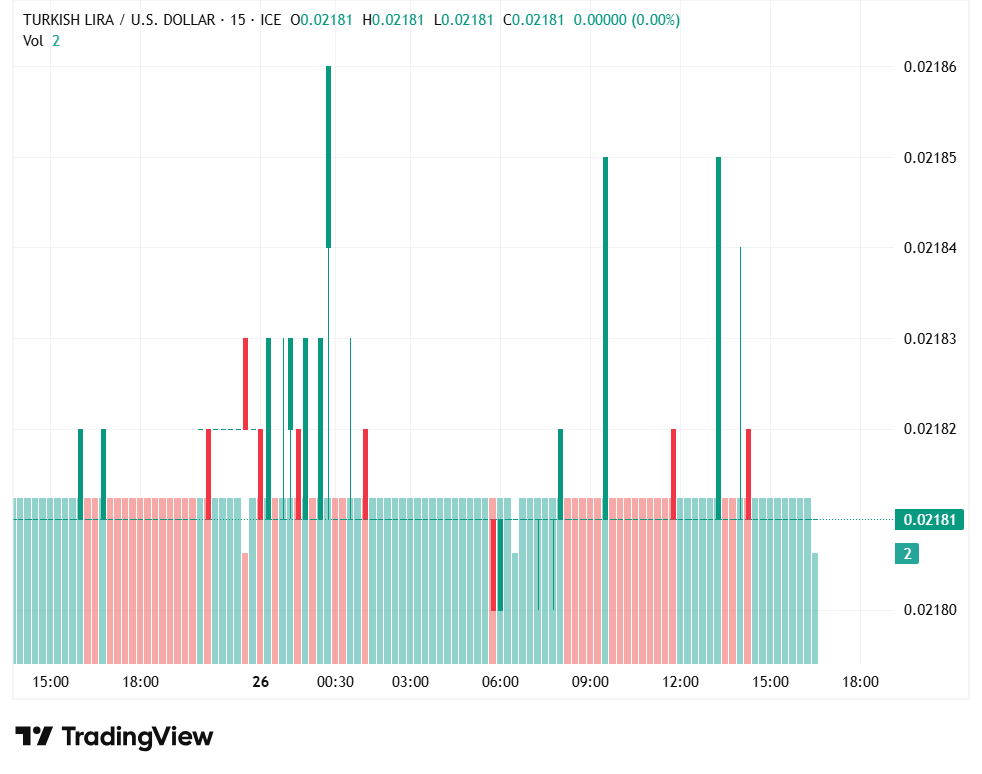Open the TradingView logo link

click(x=114, y=736)
